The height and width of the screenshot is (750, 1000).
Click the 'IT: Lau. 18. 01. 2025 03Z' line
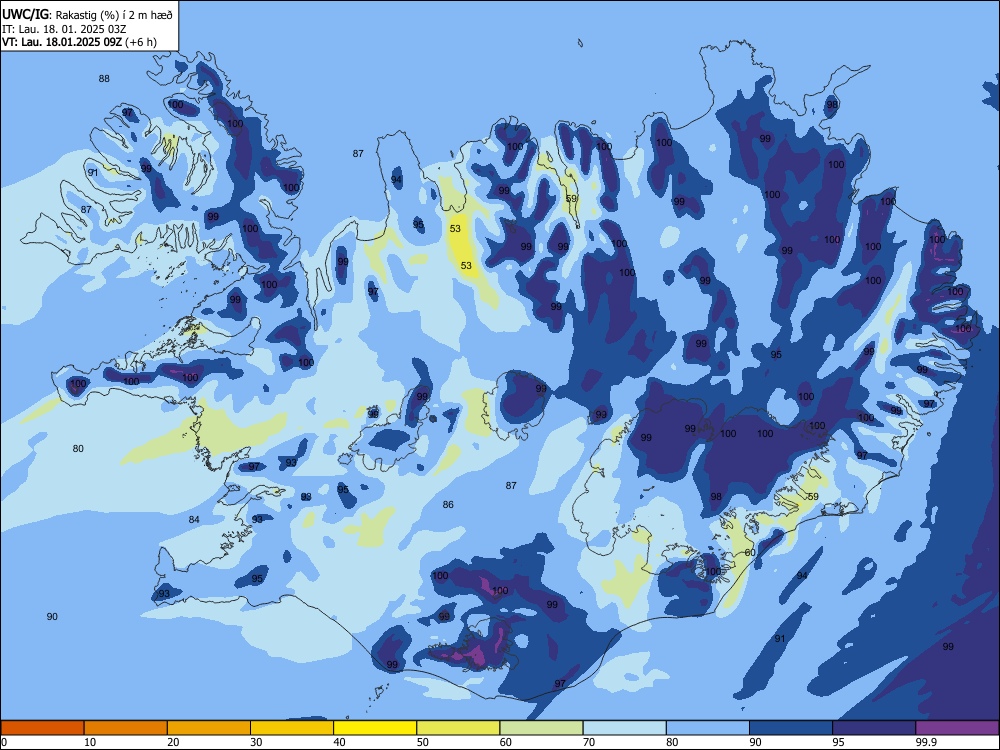click(64, 29)
